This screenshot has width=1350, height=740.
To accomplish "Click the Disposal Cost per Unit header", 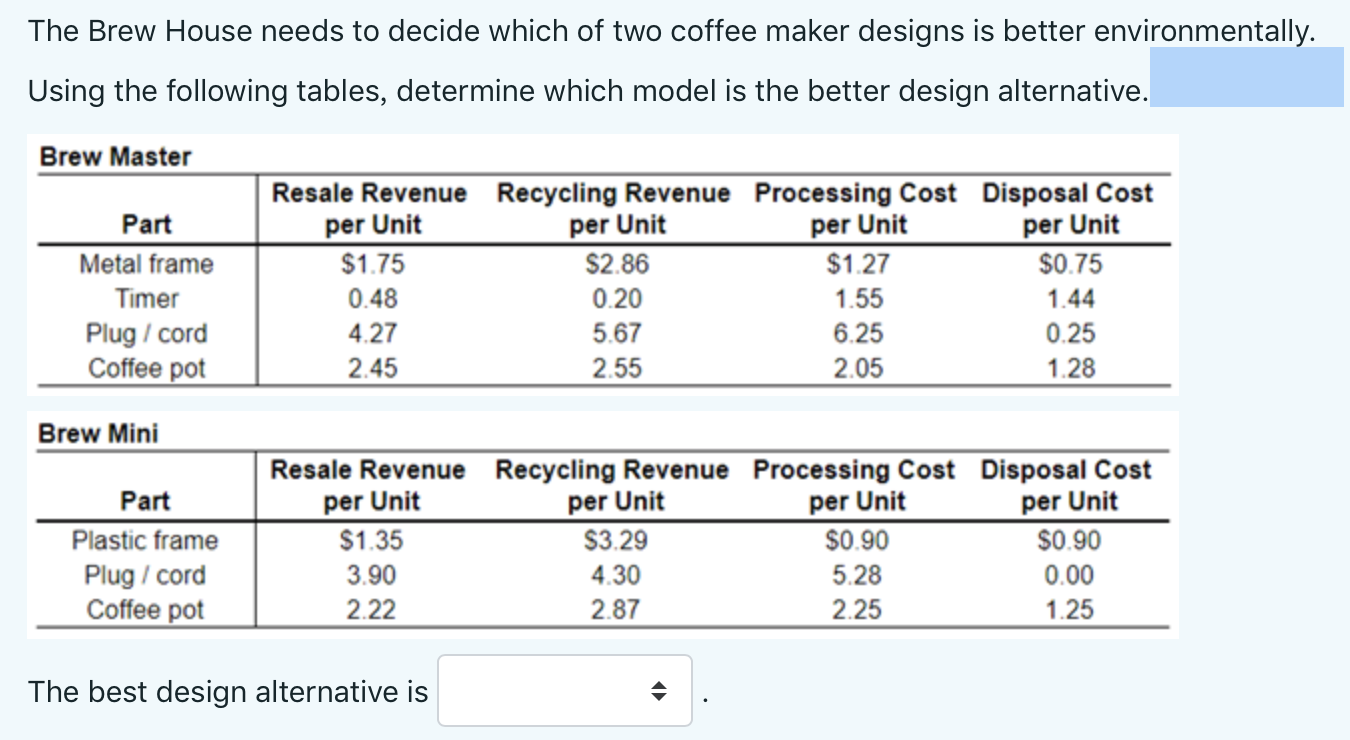I will coord(1068,208).
